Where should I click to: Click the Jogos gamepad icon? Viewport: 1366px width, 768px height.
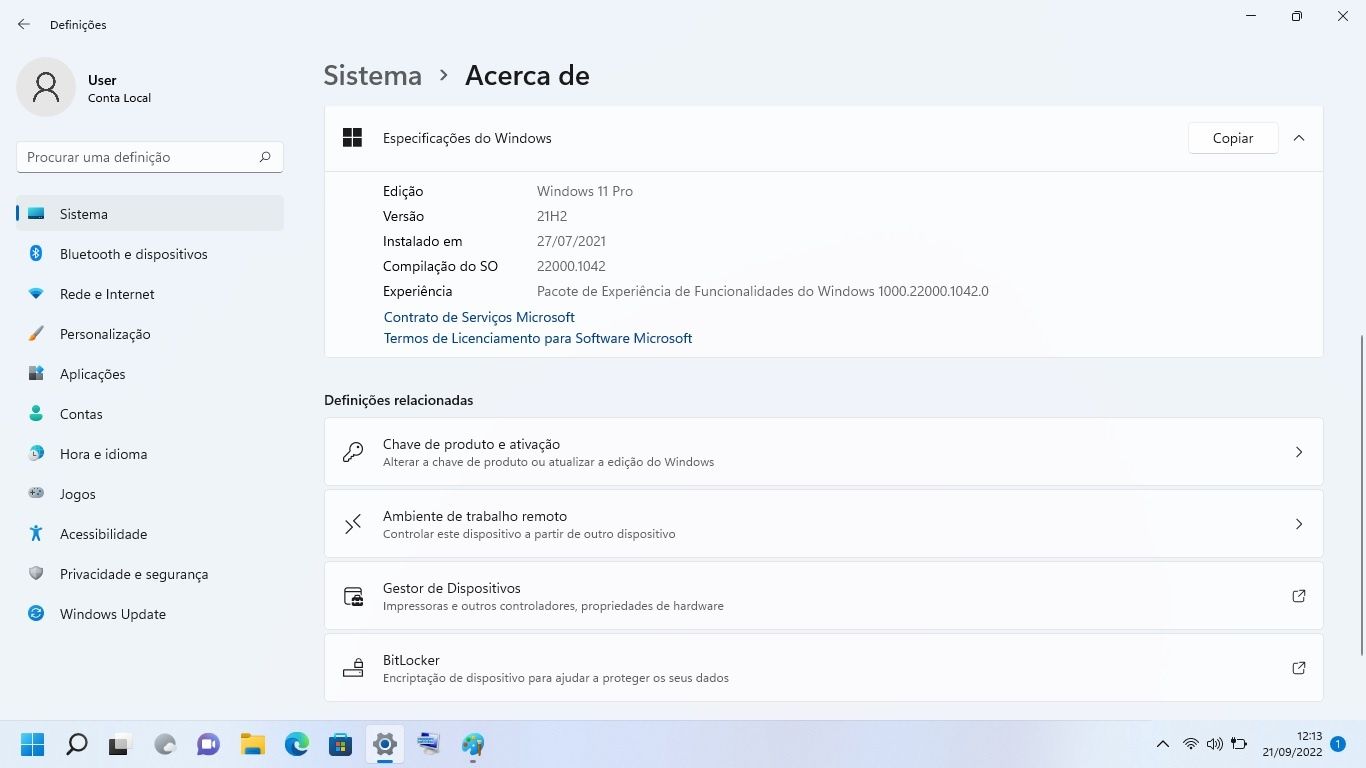point(36,494)
